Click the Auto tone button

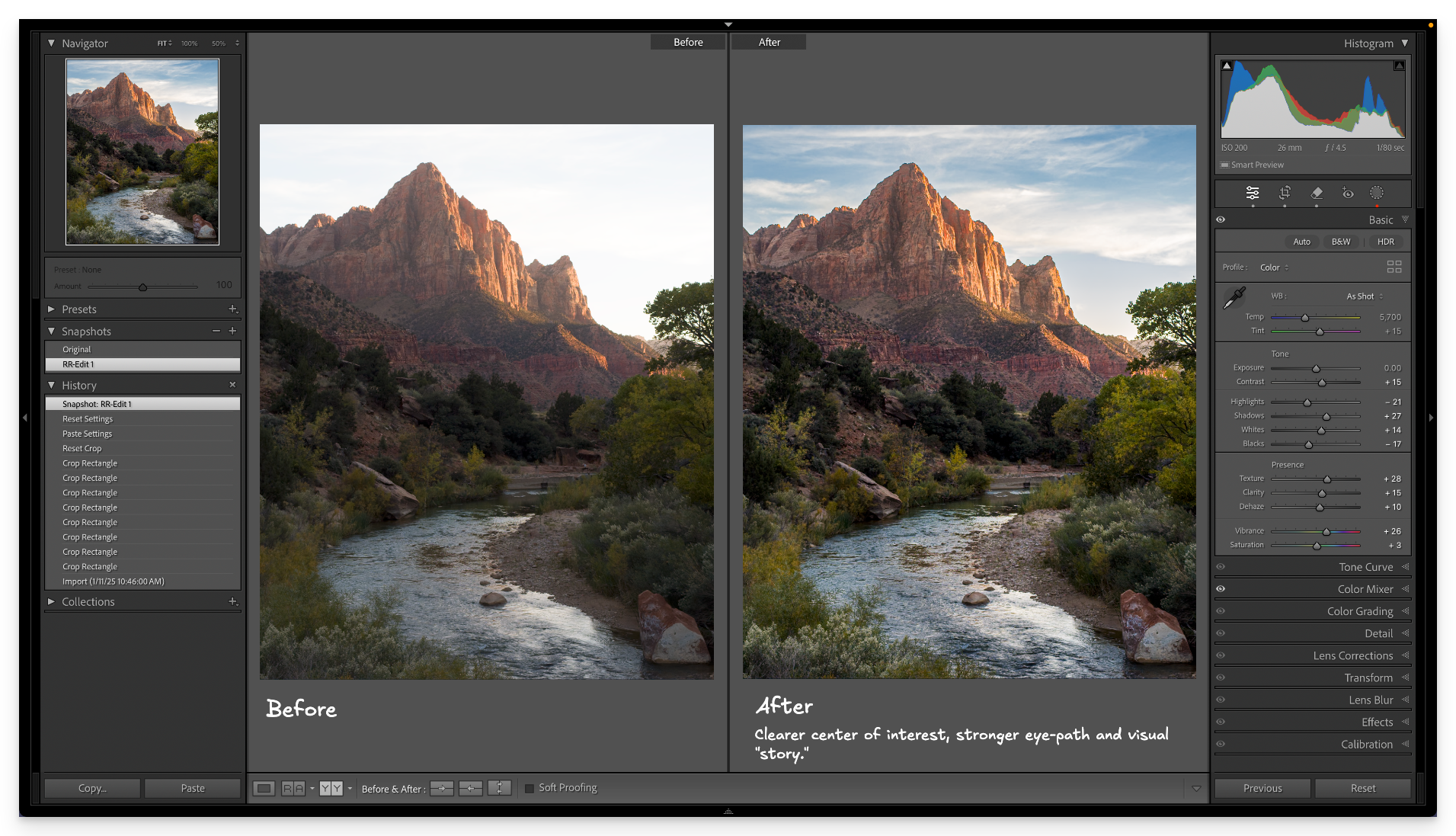1301,242
